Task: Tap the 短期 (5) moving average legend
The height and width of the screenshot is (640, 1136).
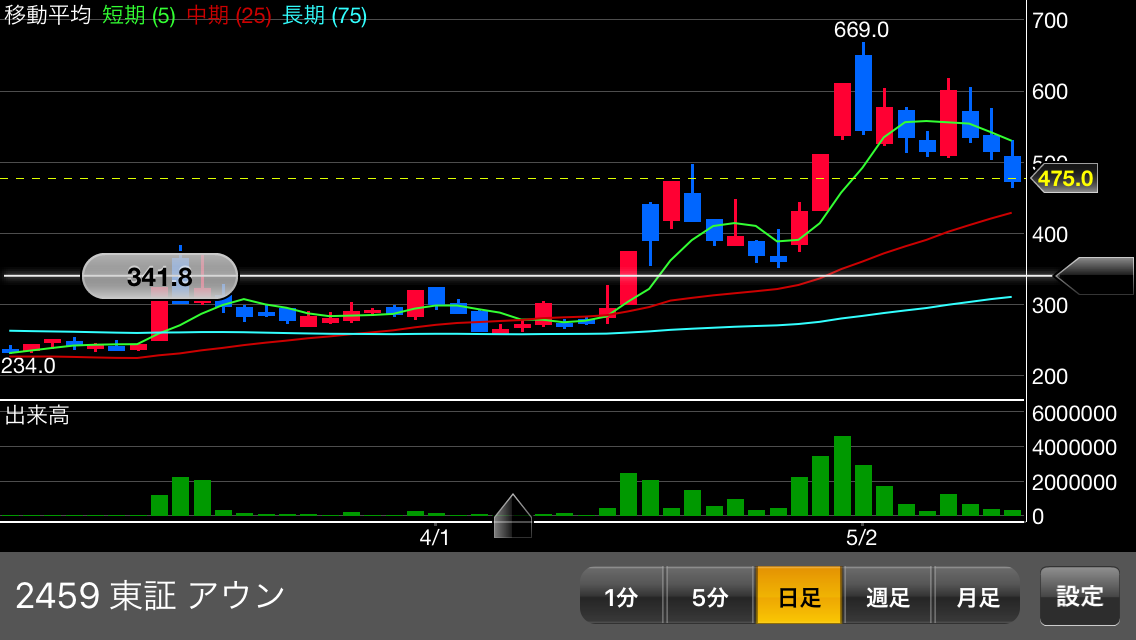Action: [138, 15]
